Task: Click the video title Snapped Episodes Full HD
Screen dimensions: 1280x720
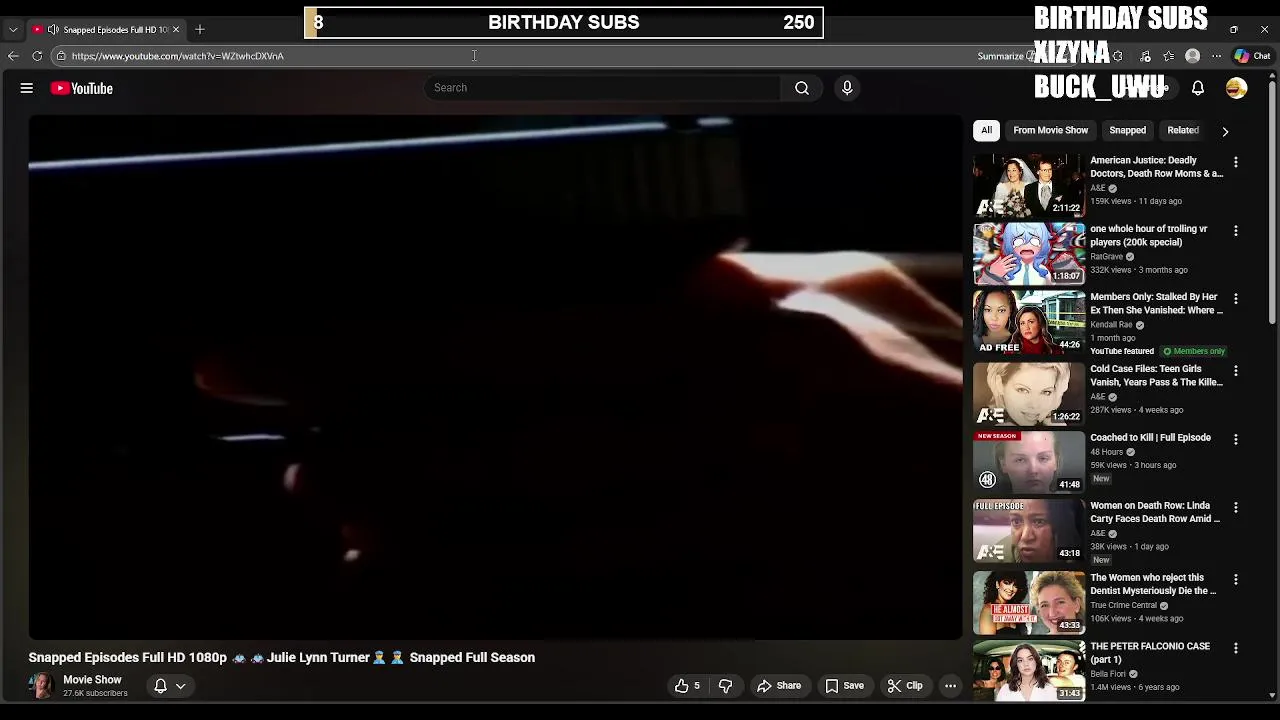Action: click(x=282, y=657)
